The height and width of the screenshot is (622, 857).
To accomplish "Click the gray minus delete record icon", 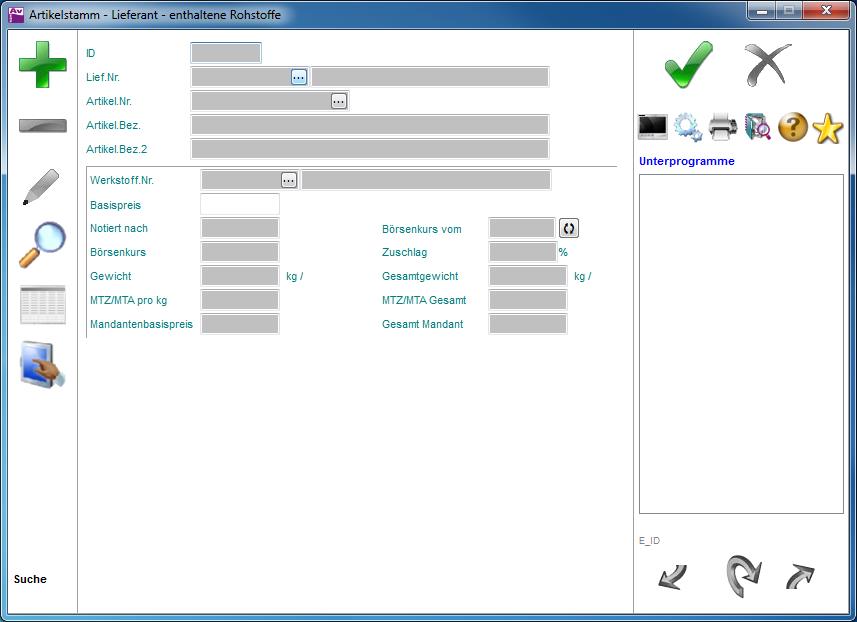I will [x=43, y=126].
